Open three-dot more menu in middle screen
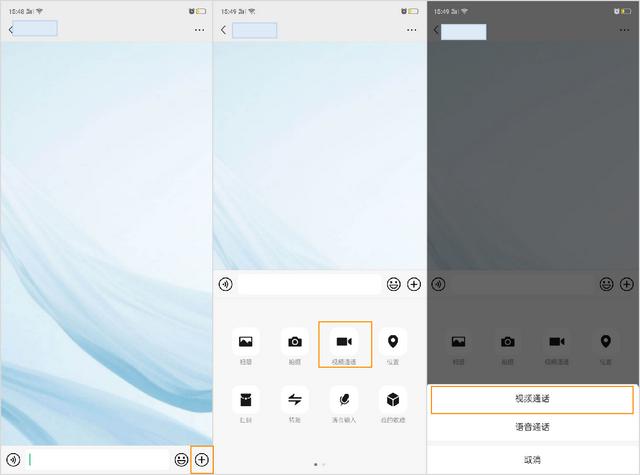Viewport: 640px width, 475px height. click(412, 30)
